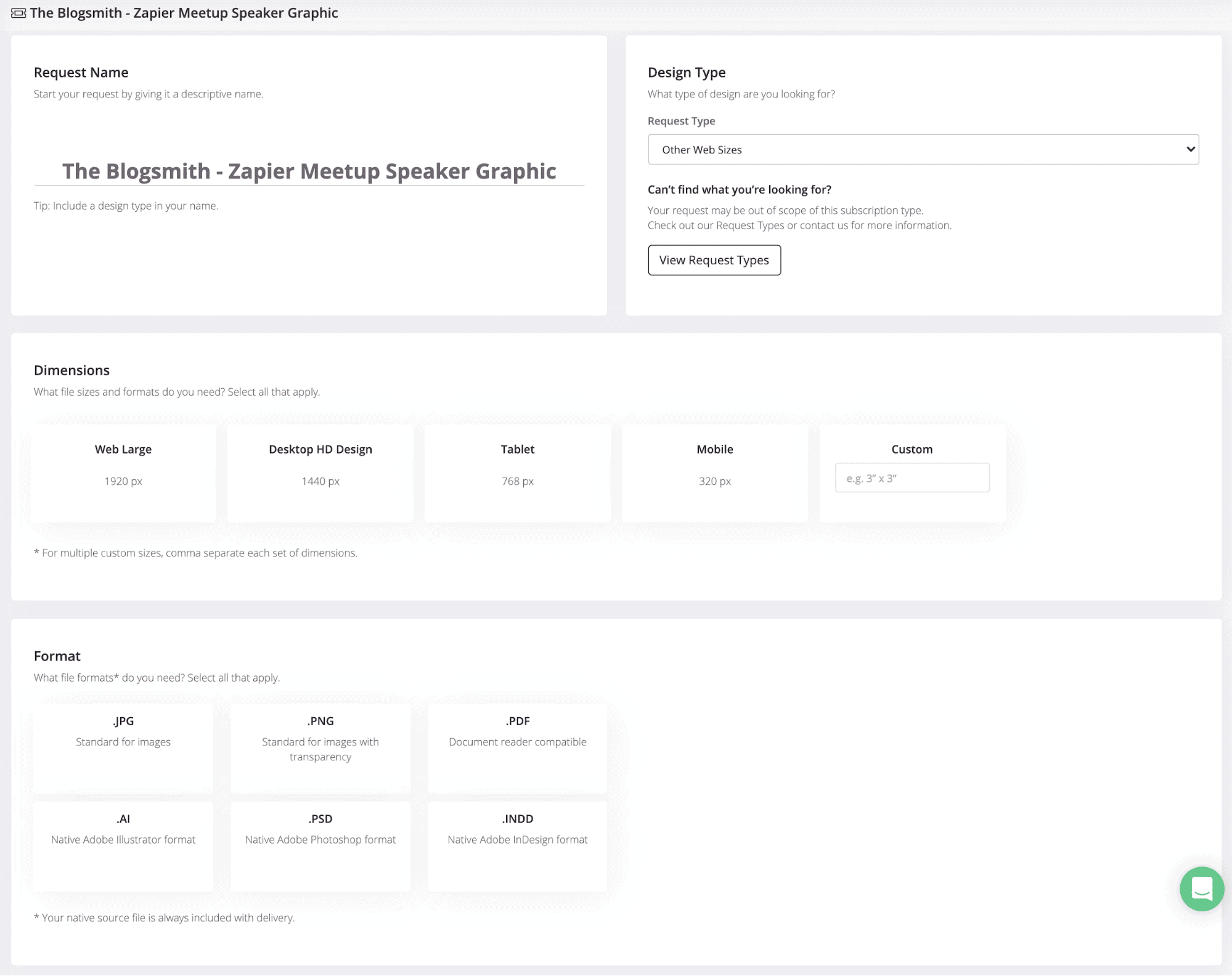This screenshot has height=976, width=1232.
Task: Toggle the .INDD InDesign format
Action: pyautogui.click(x=517, y=845)
